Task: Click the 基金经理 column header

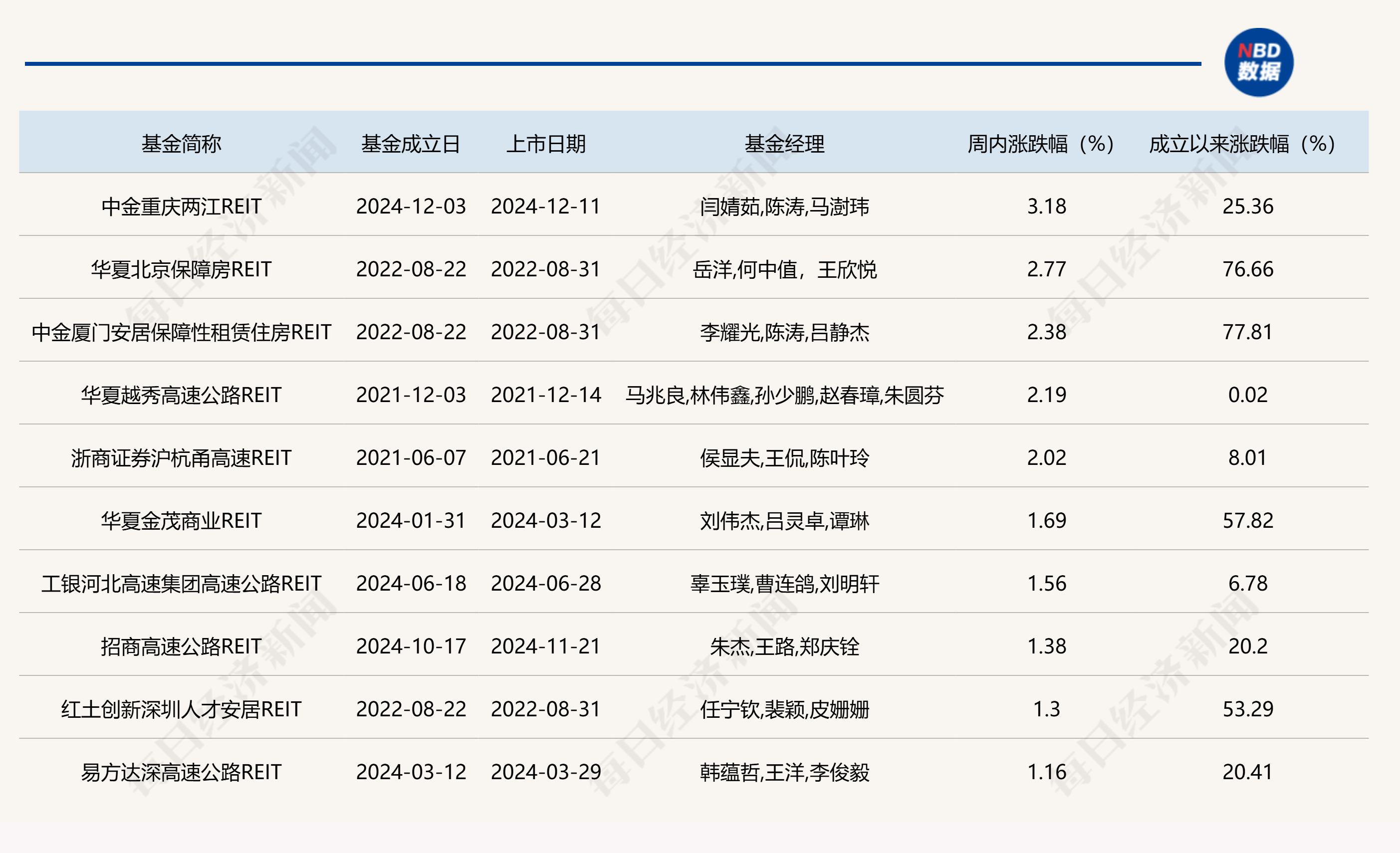Action: [784, 144]
